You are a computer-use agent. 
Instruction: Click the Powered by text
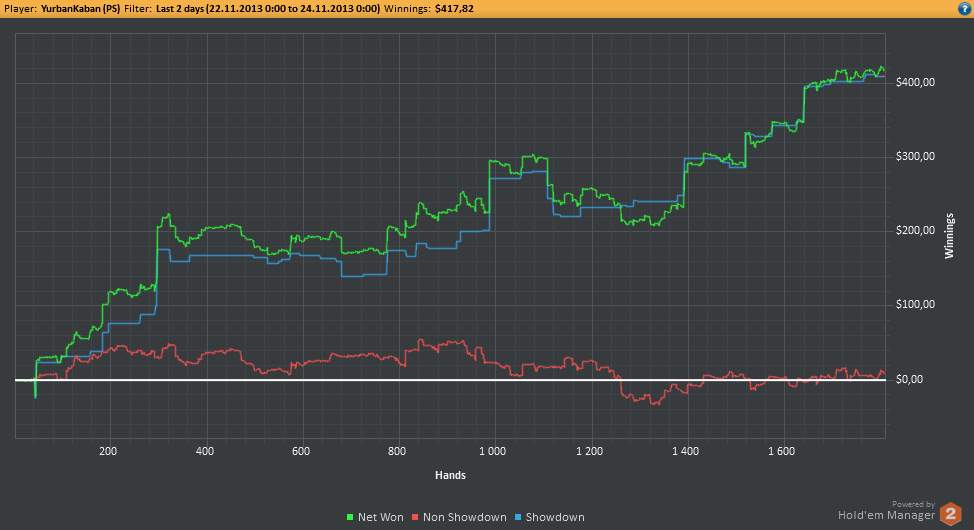[913, 504]
